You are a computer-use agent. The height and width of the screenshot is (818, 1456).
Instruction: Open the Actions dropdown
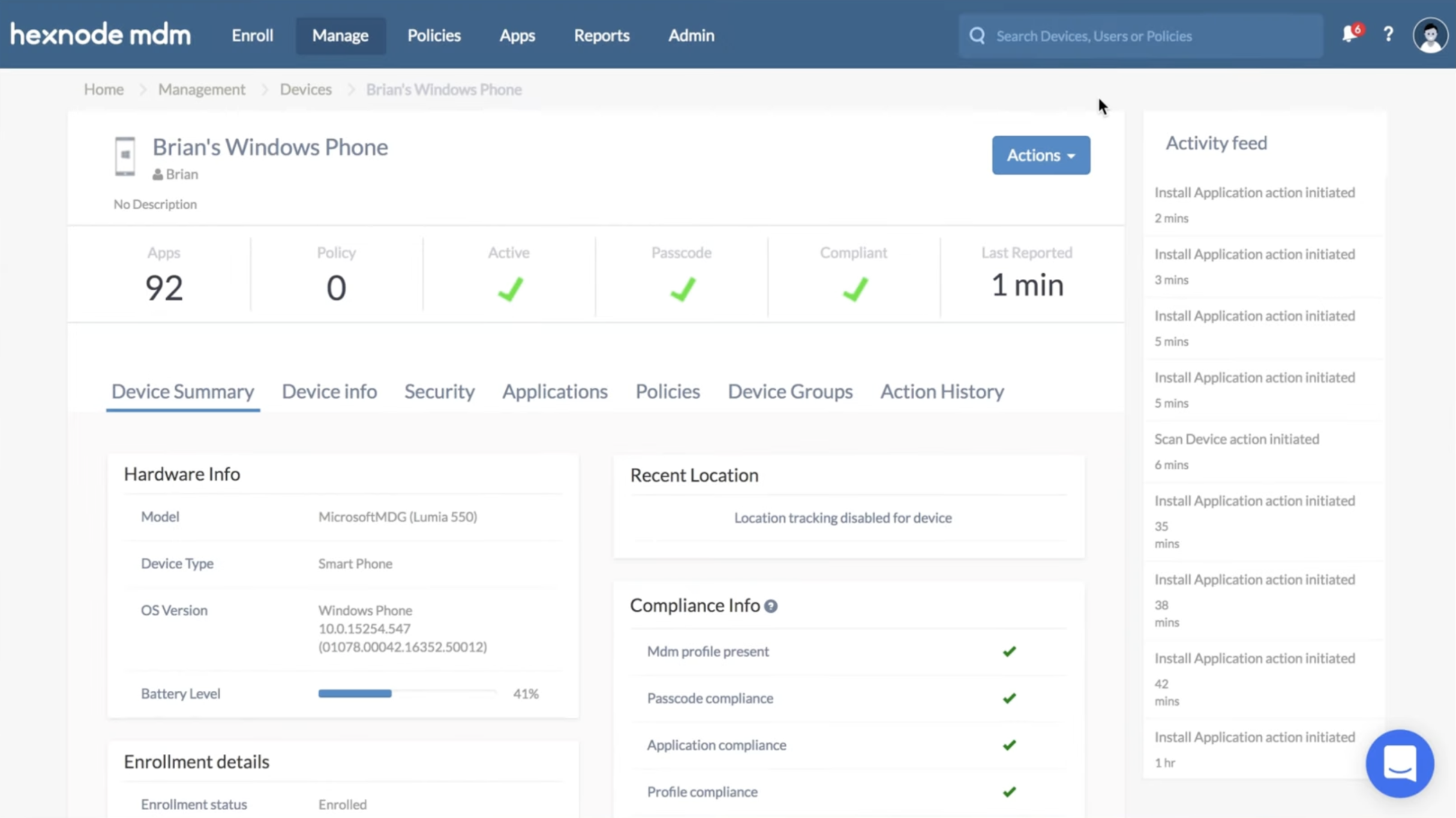1040,155
